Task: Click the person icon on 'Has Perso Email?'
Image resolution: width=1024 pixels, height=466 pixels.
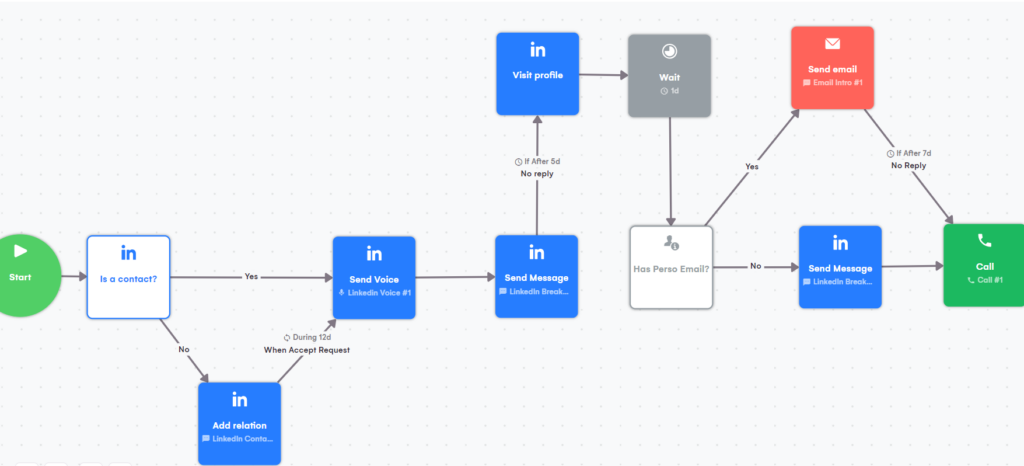Action: pos(671,243)
